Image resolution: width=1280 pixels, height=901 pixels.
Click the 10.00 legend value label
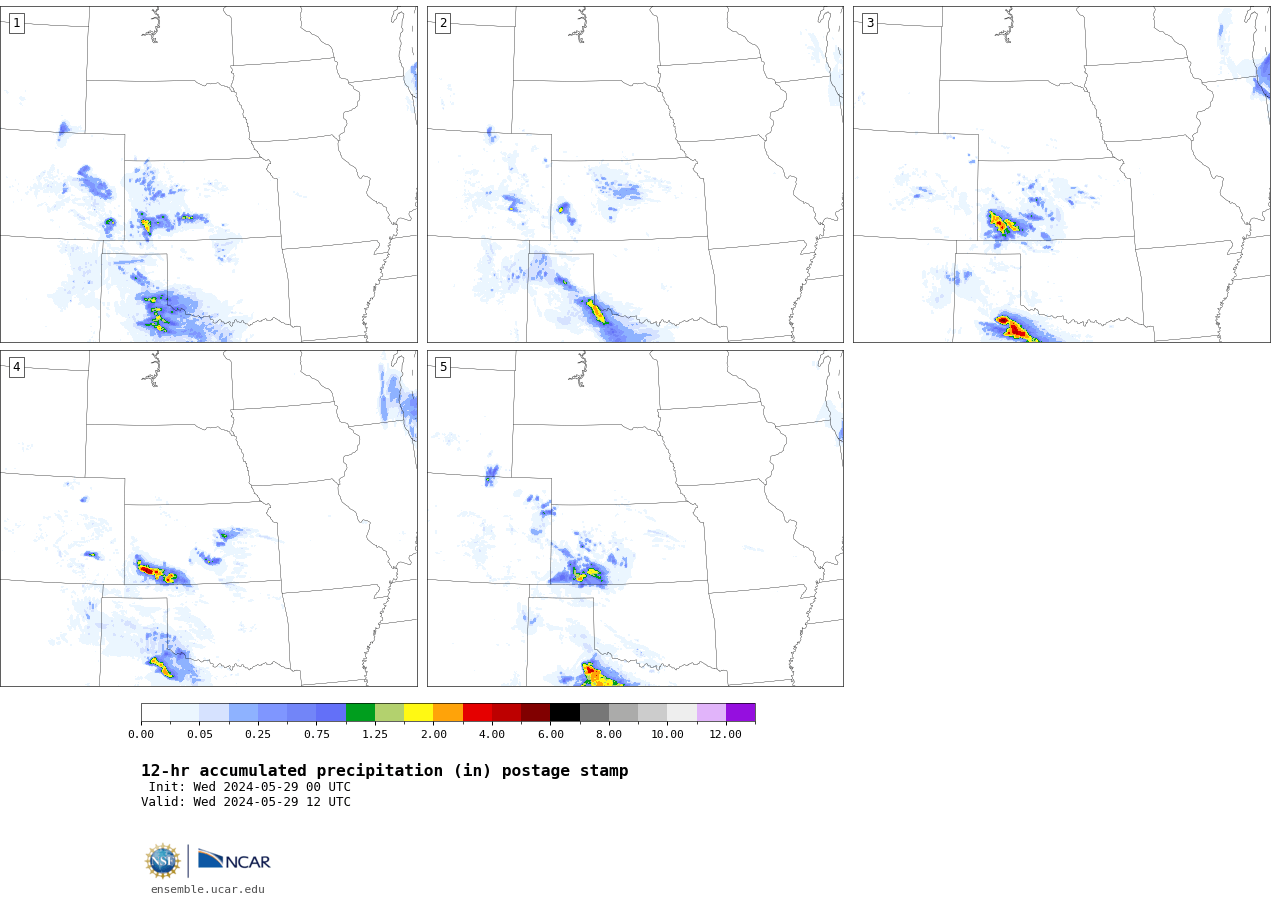pyautogui.click(x=667, y=734)
